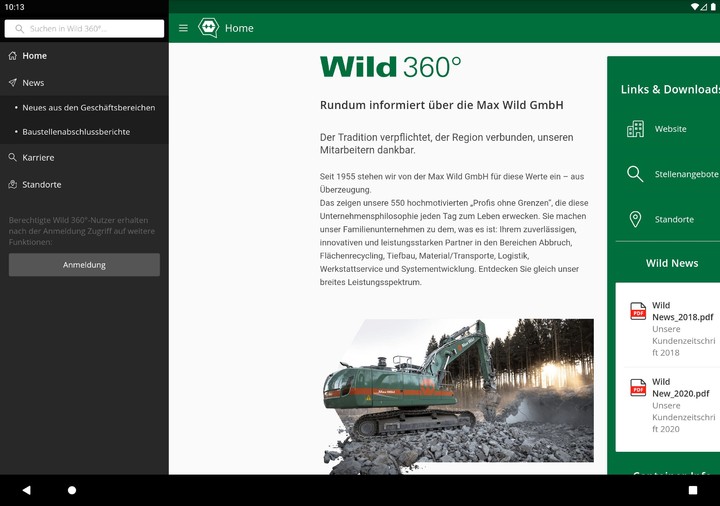Viewport: 720px width, 506px height.
Task: Click 'Unsere Kundenzeitschrift 2020' description
Action: [683, 417]
